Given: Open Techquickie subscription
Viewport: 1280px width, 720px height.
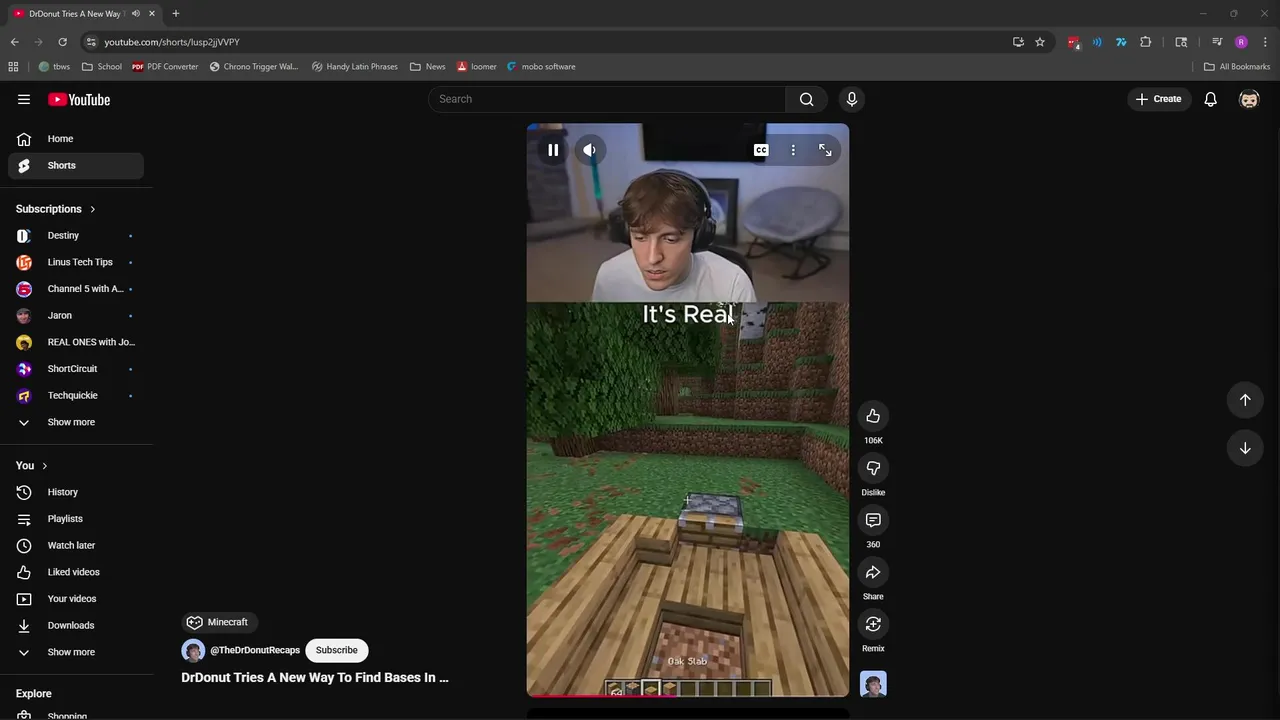Looking at the screenshot, I should click(x=76, y=395).
